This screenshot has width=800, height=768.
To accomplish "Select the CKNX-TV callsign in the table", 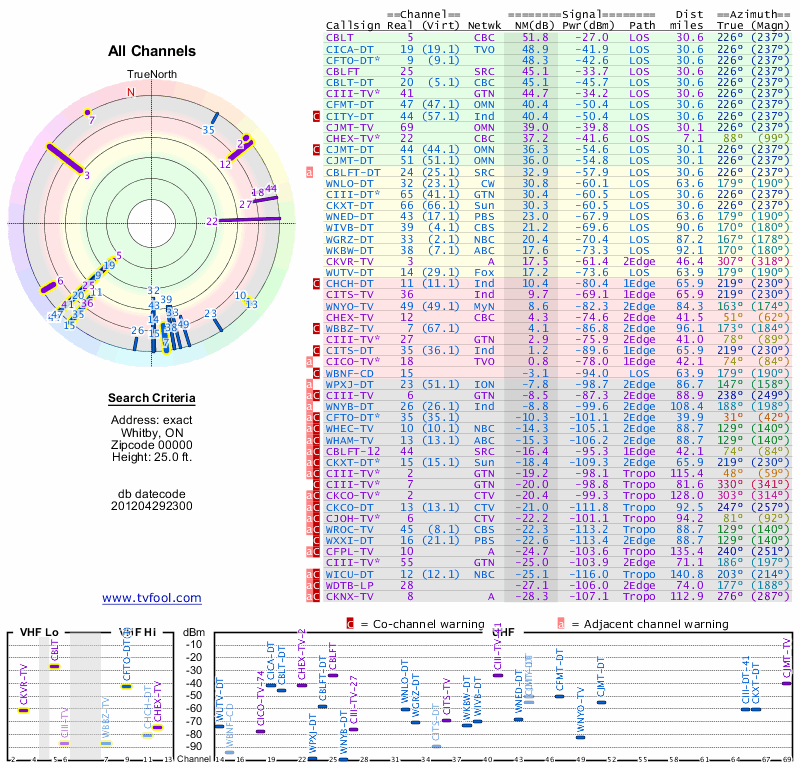I will click(x=350, y=596).
